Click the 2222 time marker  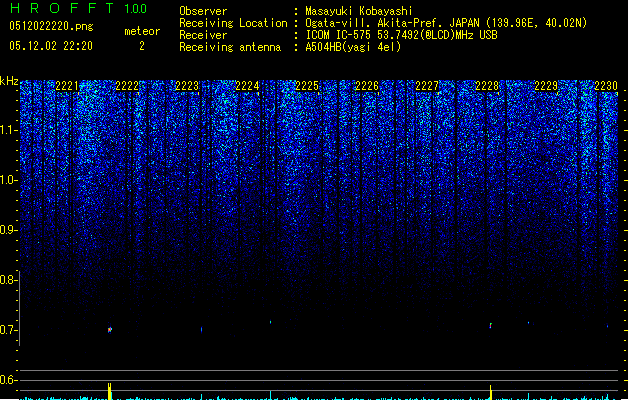127,86
